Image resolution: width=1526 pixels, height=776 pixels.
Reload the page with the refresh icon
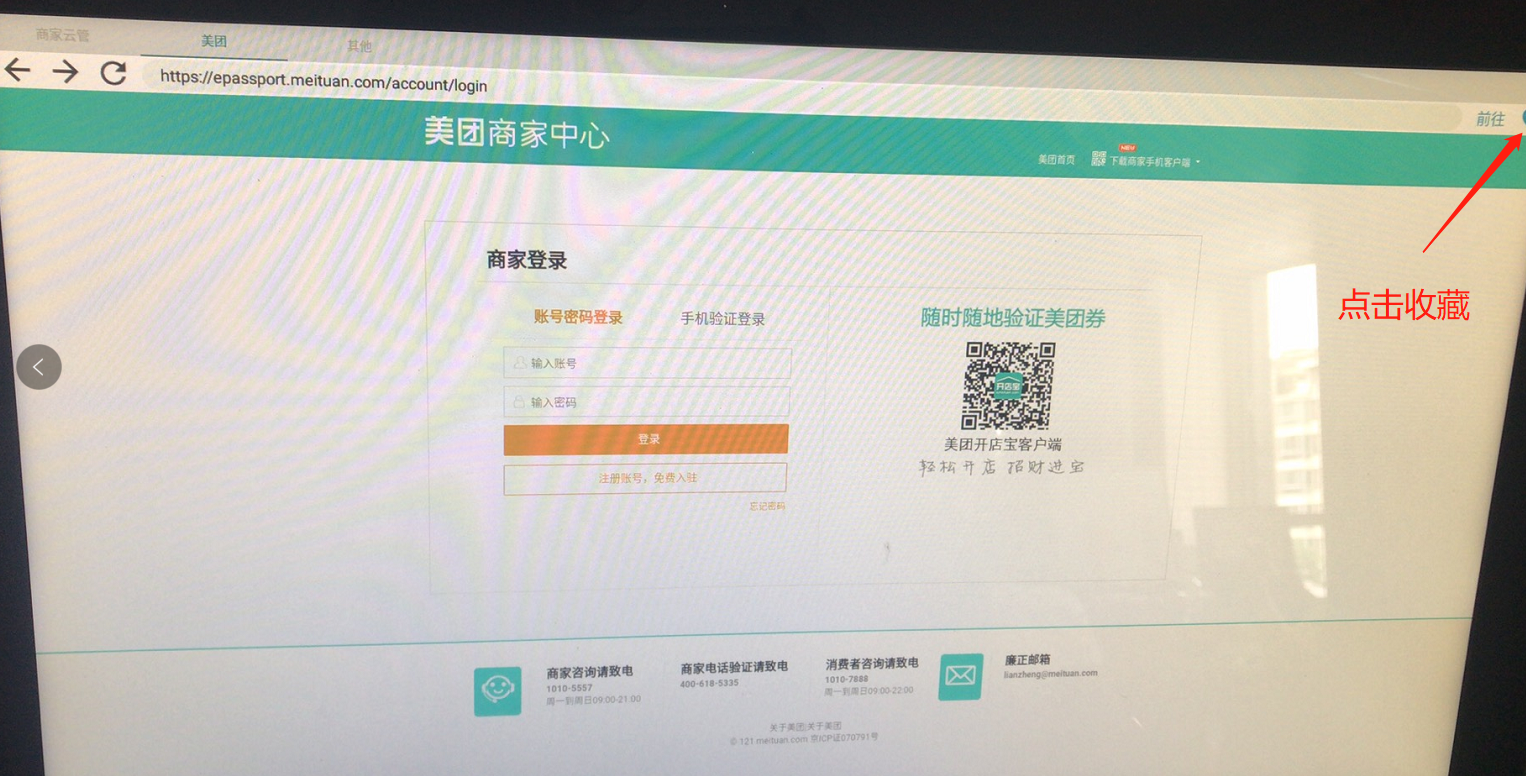pyautogui.click(x=114, y=72)
